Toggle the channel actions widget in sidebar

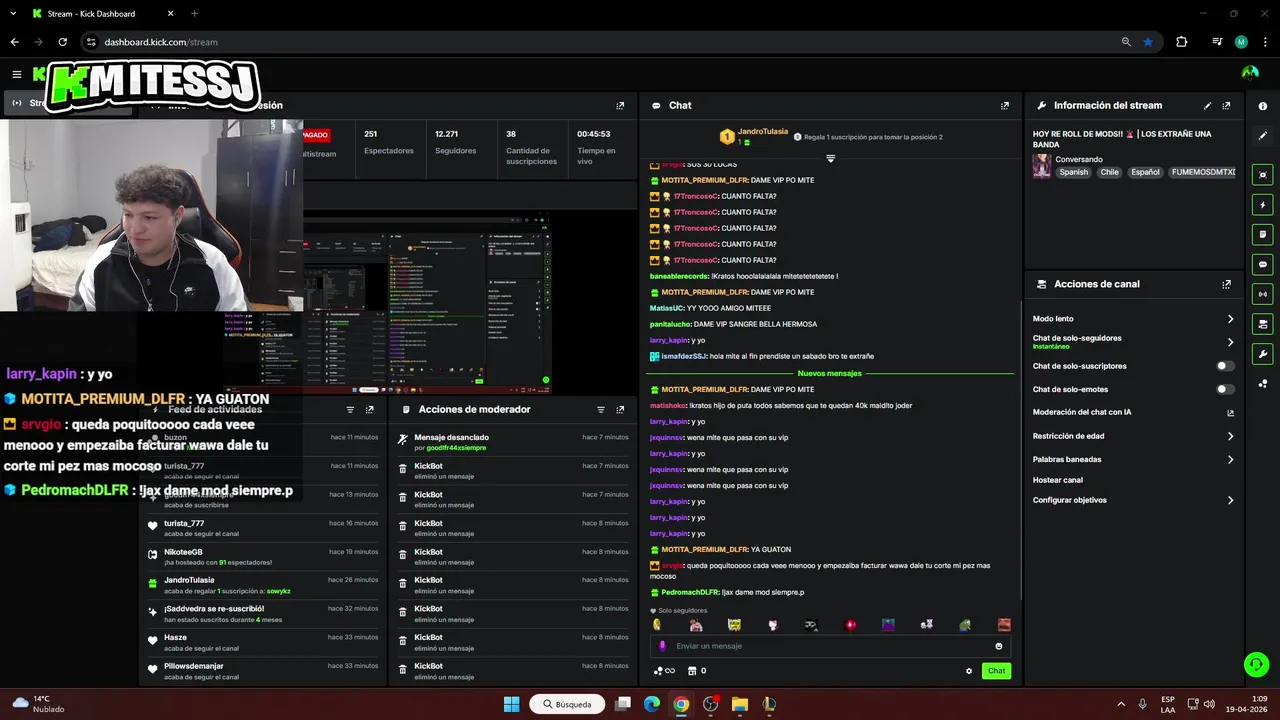pyautogui.click(x=1263, y=324)
